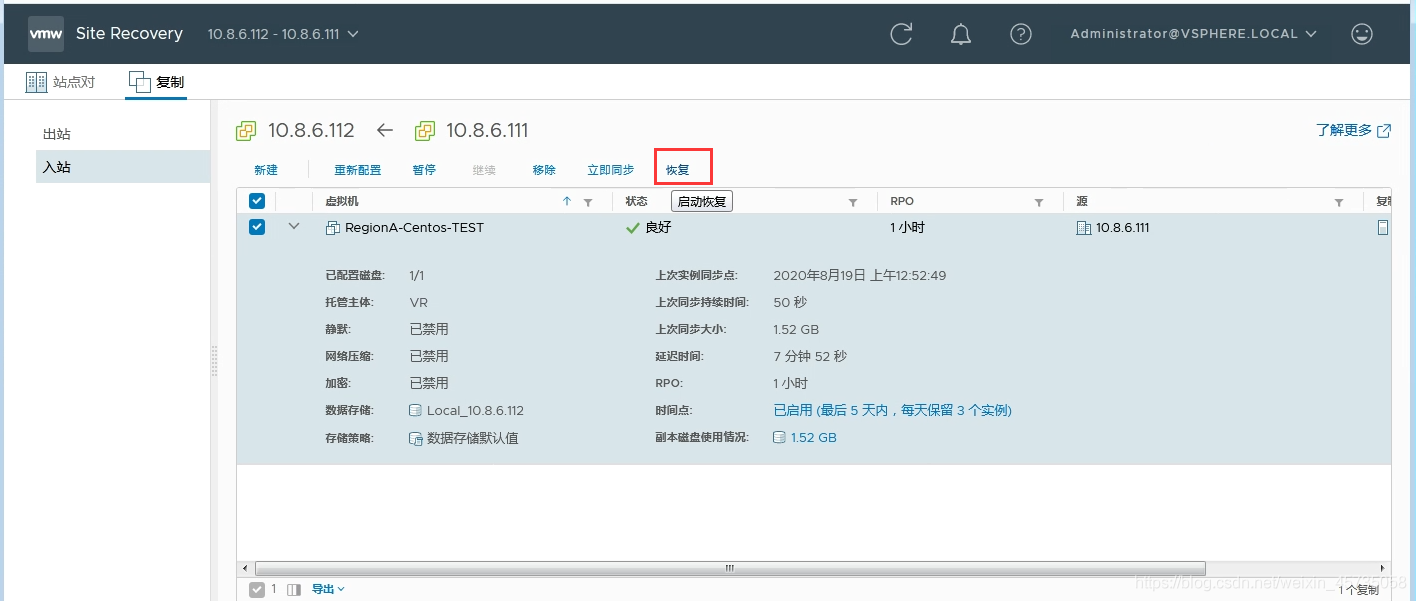1416x601 pixels.
Task: Click the 移除 button
Action: point(544,170)
